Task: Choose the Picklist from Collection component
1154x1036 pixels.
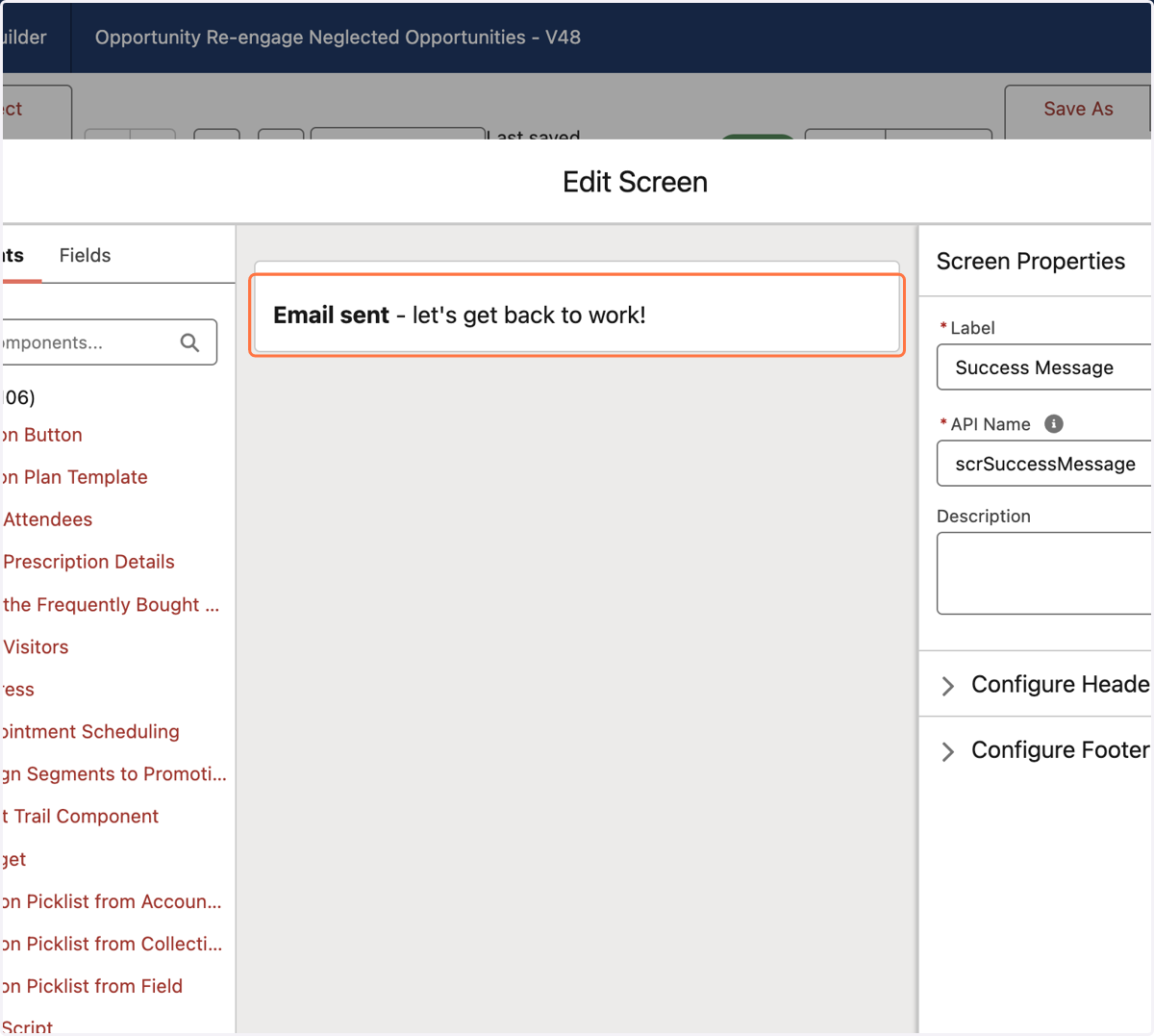Action: 113,944
